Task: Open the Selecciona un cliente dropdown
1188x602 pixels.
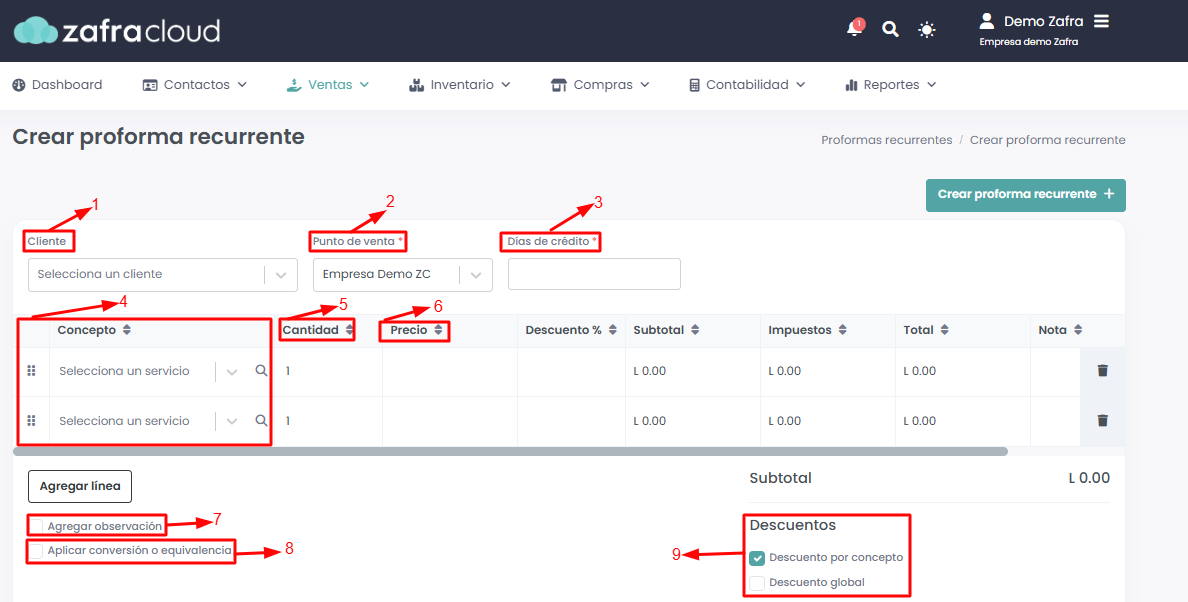Action: click(162, 274)
